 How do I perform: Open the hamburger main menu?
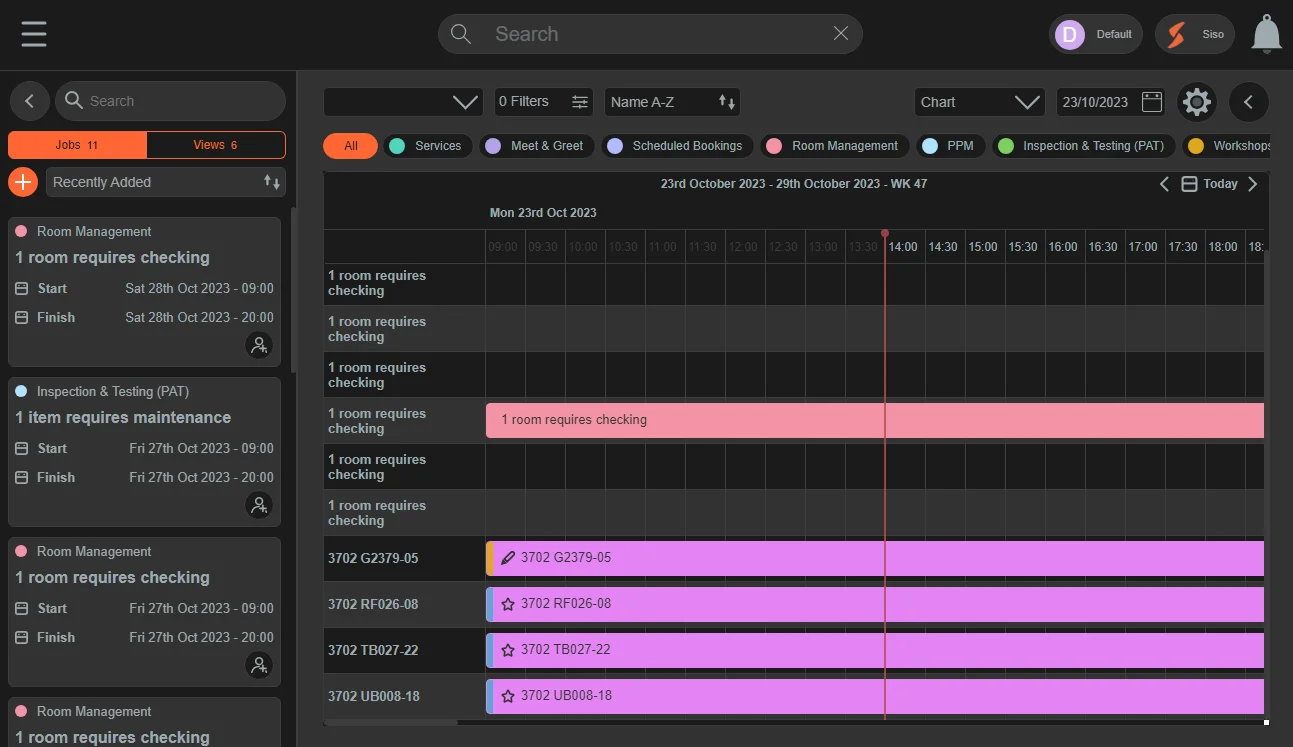(x=34, y=34)
